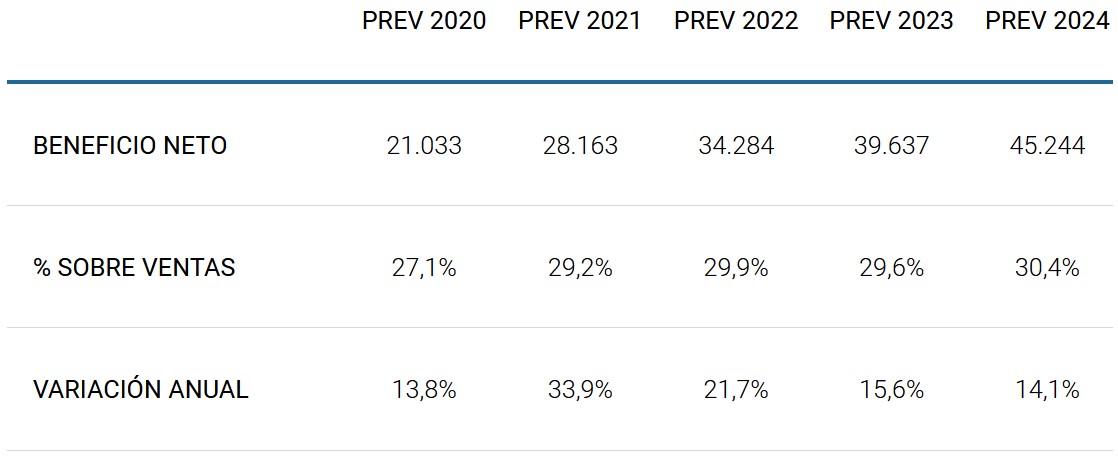
Task: Select the 29,9% cell
Action: click(736, 268)
